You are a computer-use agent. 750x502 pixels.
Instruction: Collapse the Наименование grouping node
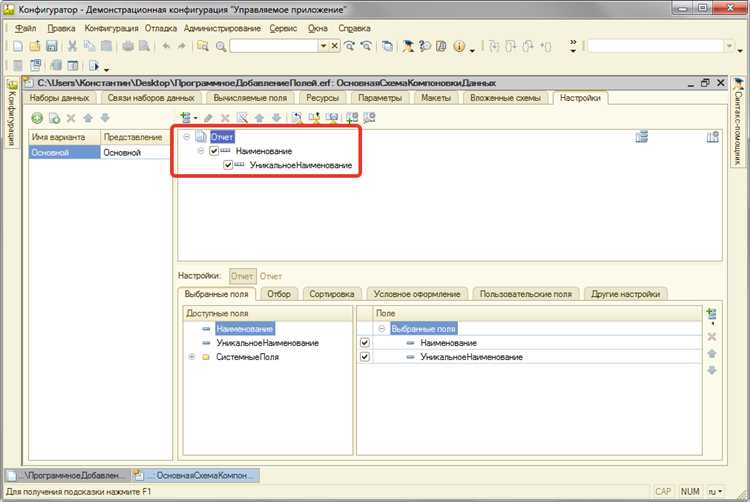coord(201,151)
